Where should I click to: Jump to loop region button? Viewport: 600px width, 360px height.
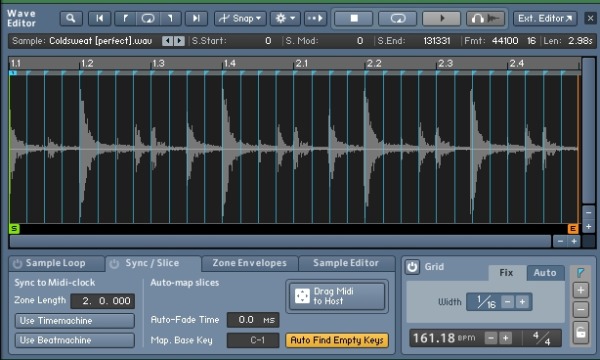coord(148,18)
